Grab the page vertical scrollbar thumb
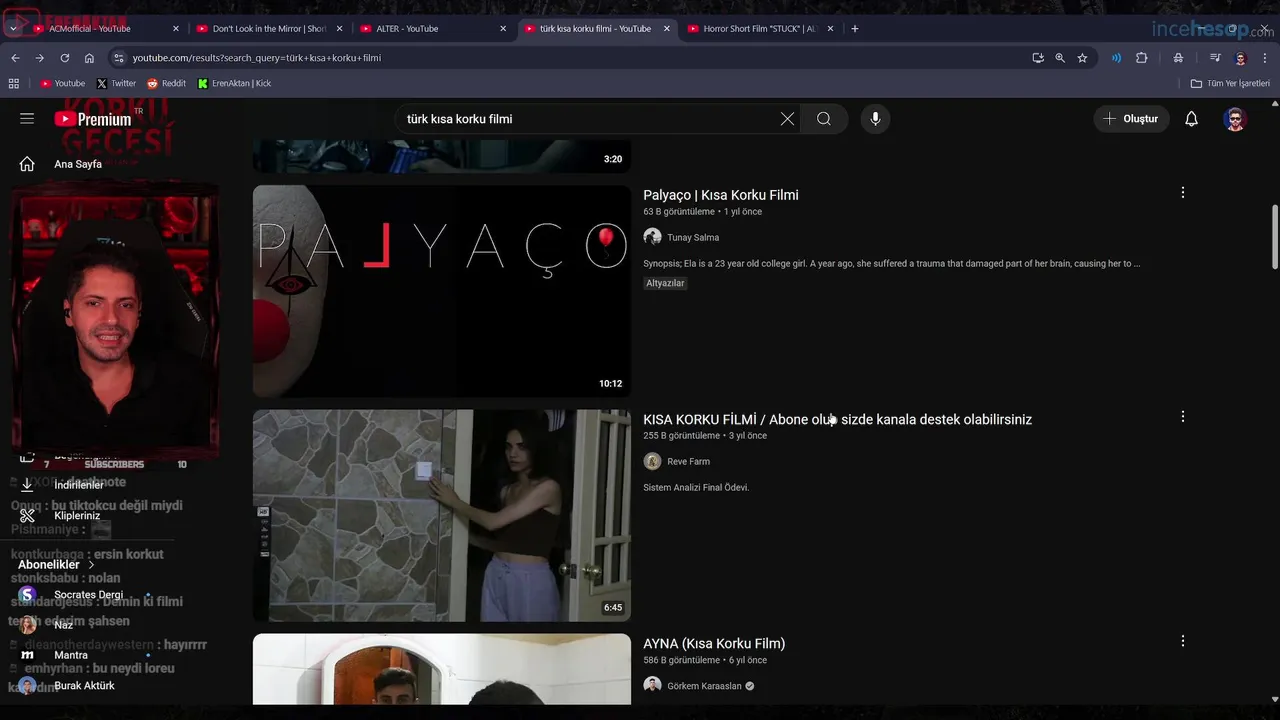 click(1274, 236)
